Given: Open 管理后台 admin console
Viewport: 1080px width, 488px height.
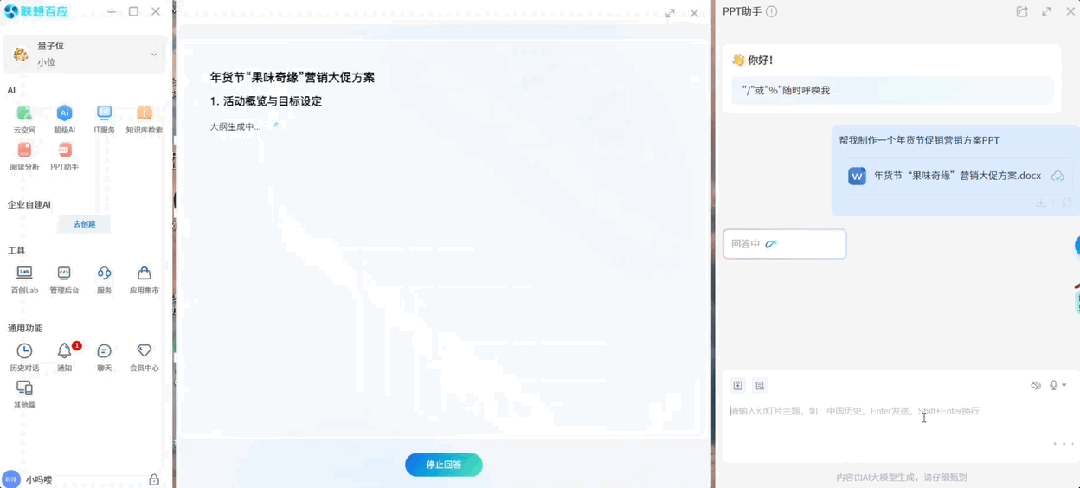Looking at the screenshot, I should pos(64,278).
